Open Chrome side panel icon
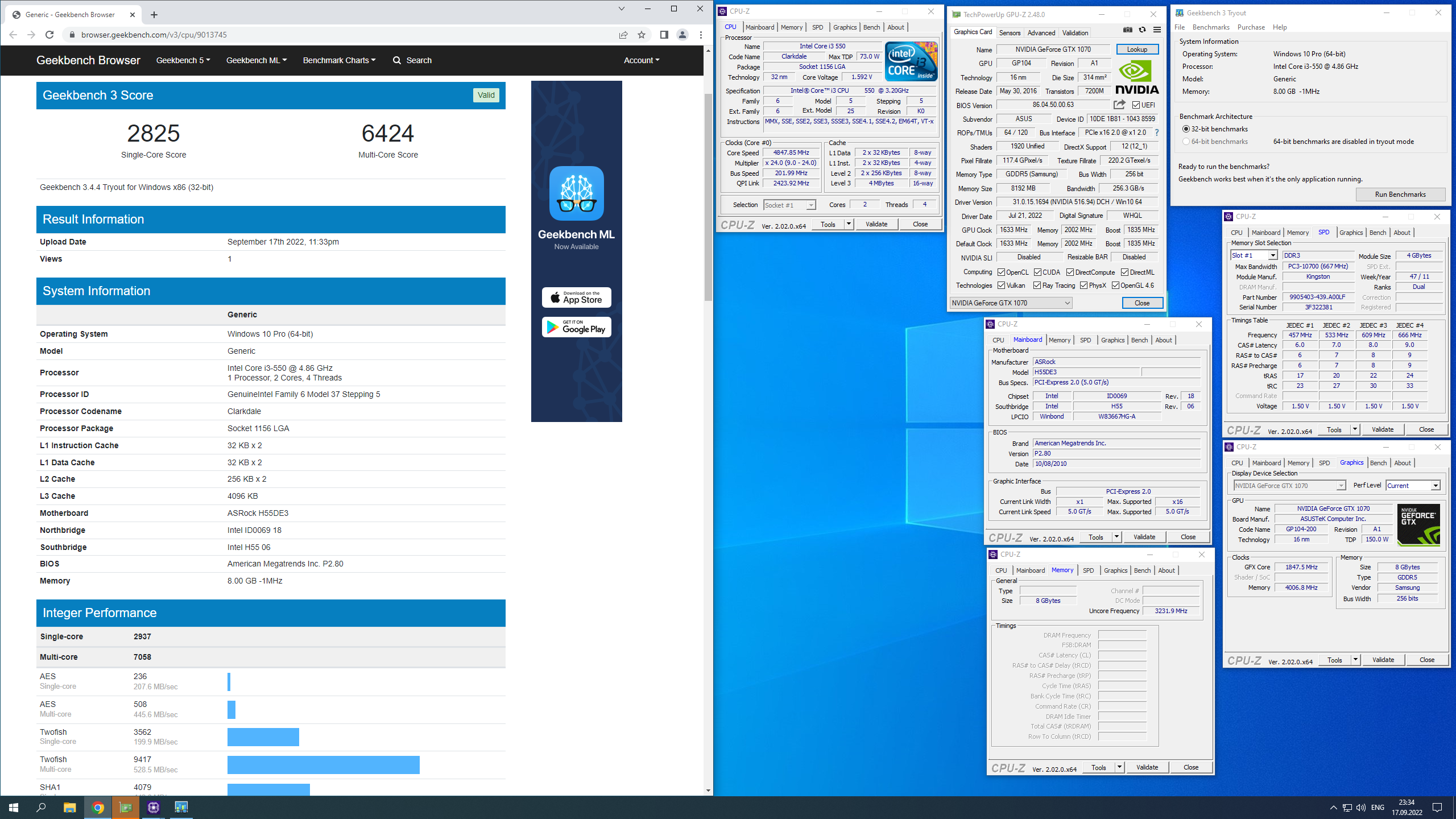1456x819 pixels. pos(664,35)
